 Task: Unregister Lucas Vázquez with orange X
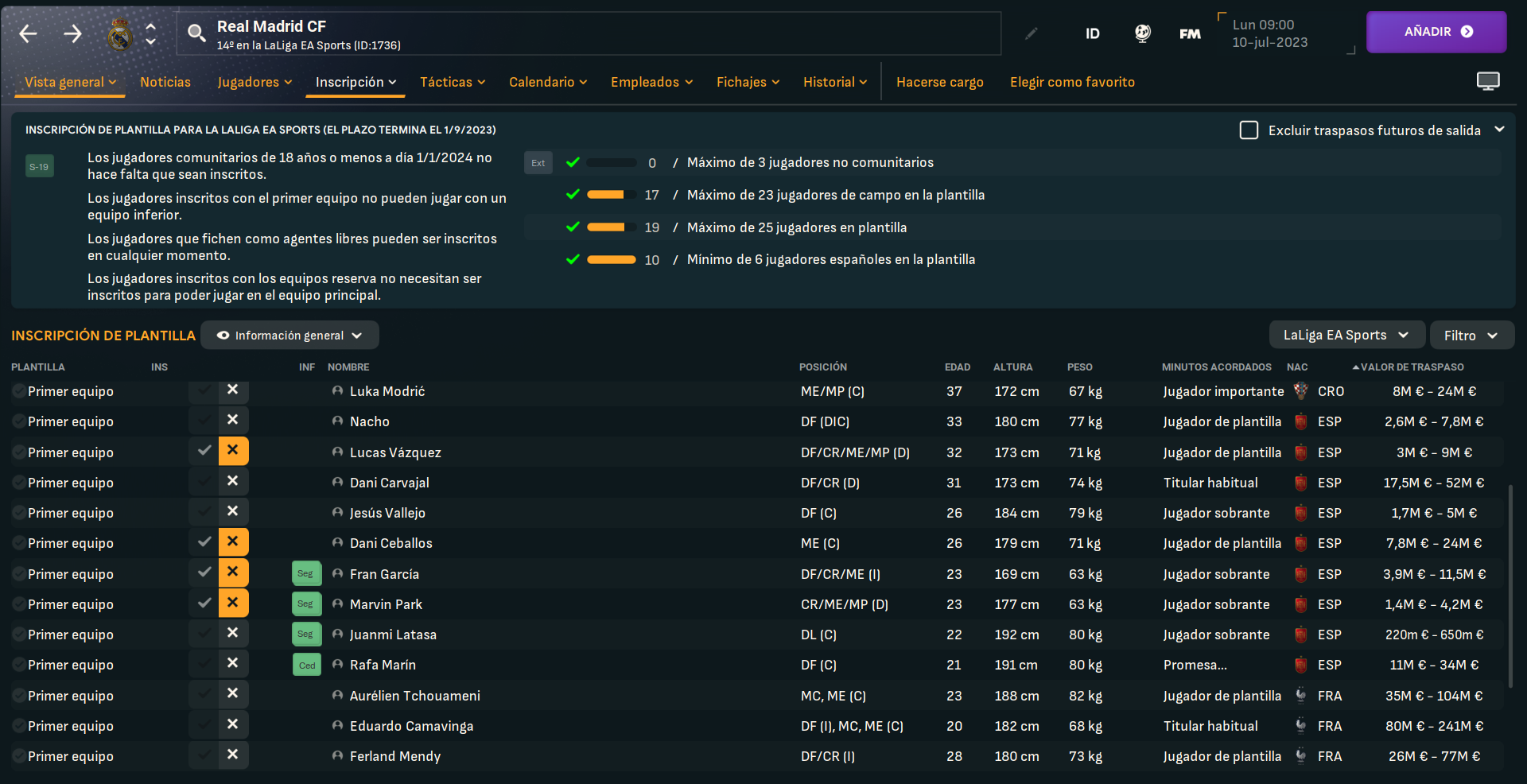coord(233,451)
